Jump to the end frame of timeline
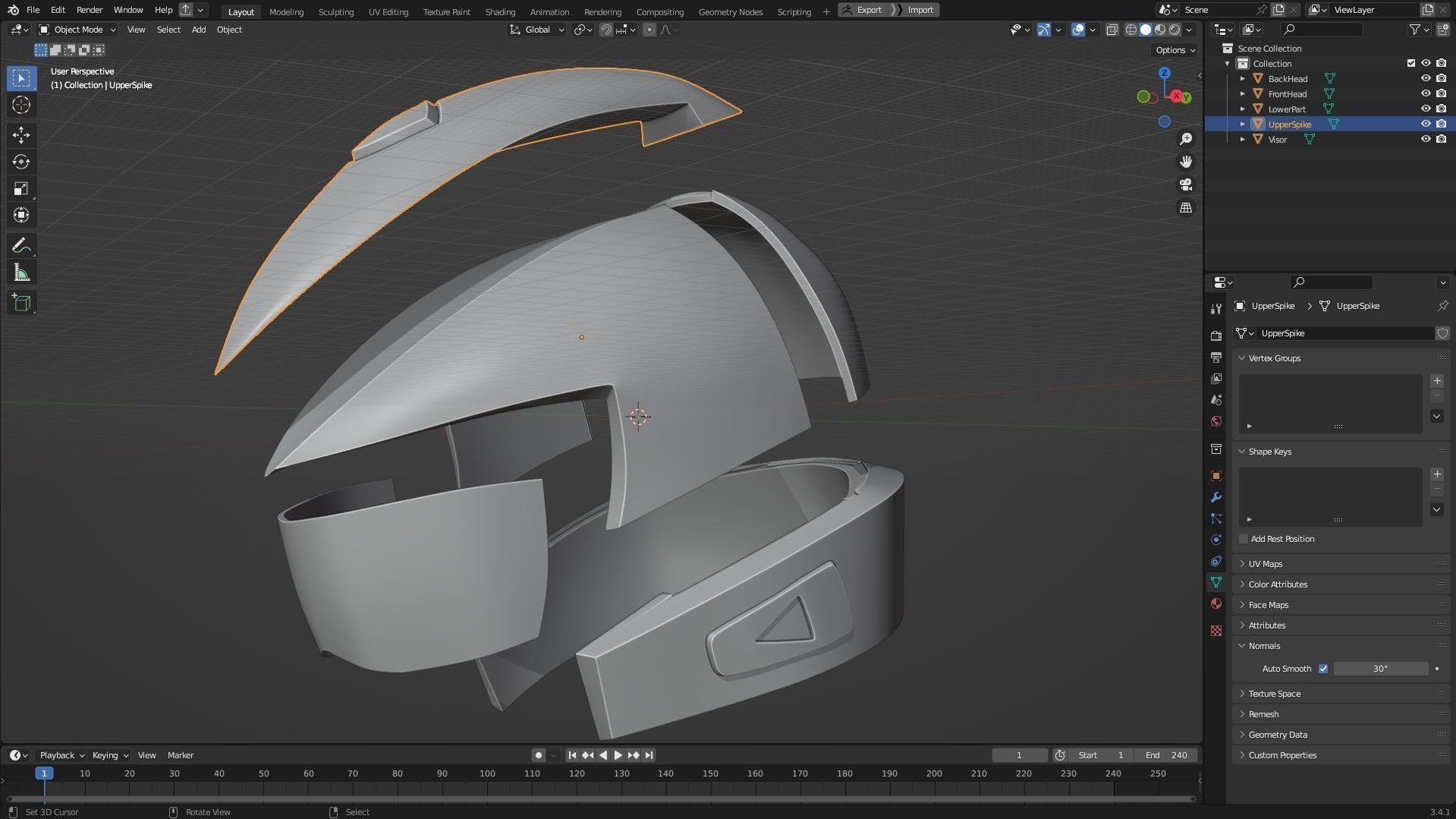Image resolution: width=1456 pixels, height=819 pixels. pyautogui.click(x=649, y=755)
